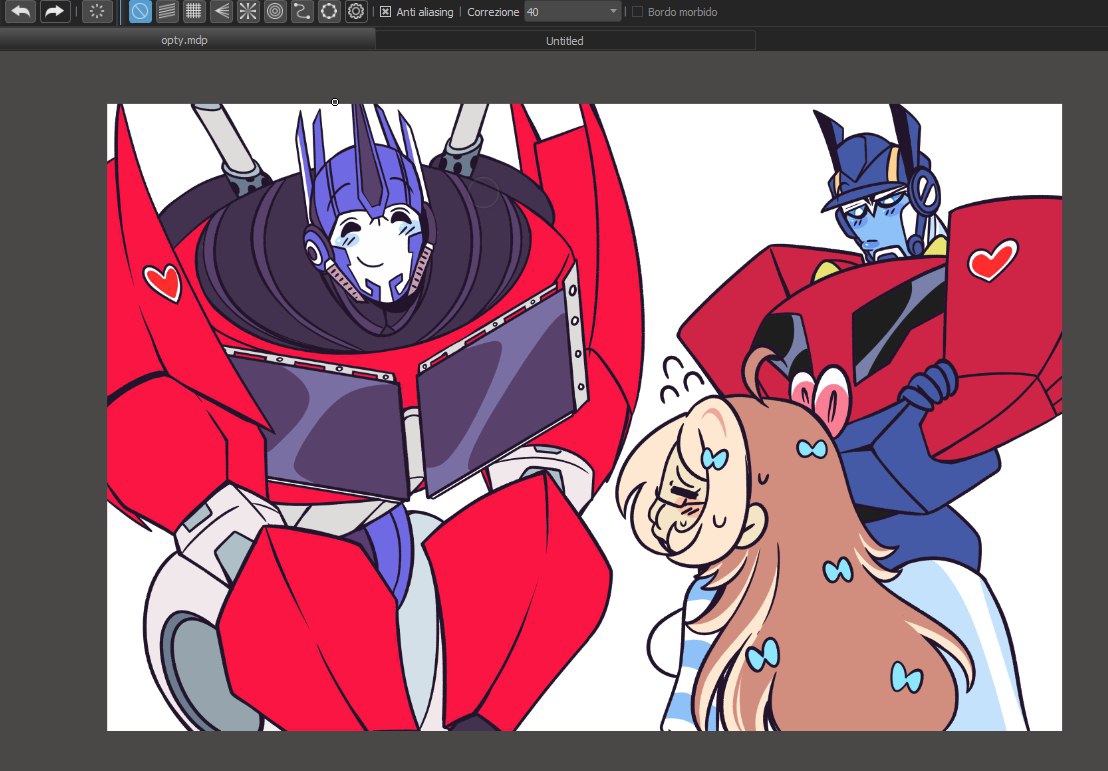Select the vanishing point snap icon
Viewport: 1108px width, 771px height.
(x=221, y=12)
